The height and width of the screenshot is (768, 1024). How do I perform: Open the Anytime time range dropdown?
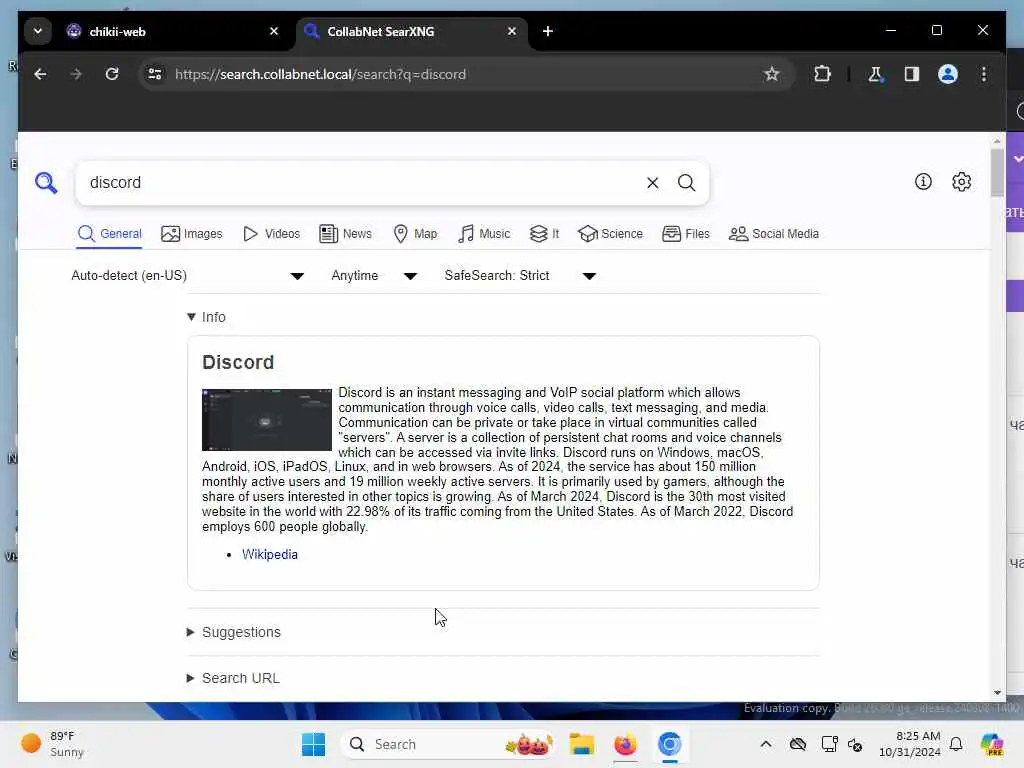click(374, 276)
